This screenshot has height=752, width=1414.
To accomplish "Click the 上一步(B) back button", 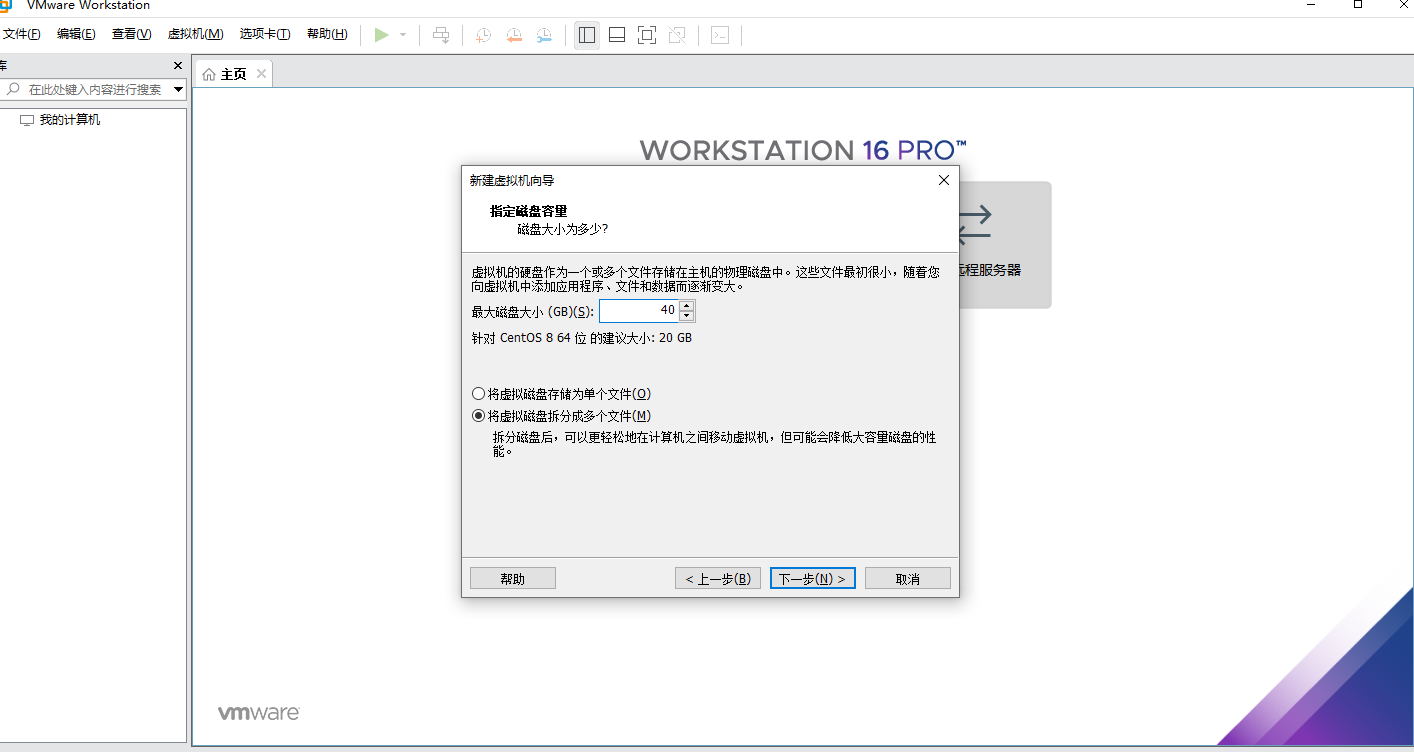I will point(718,579).
